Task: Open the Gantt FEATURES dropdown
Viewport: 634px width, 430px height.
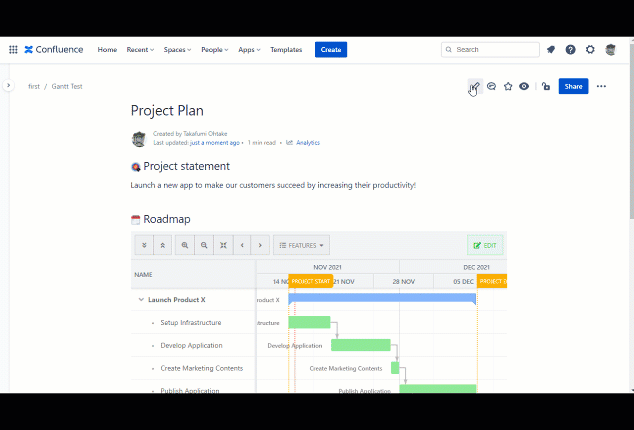Action: (301, 245)
